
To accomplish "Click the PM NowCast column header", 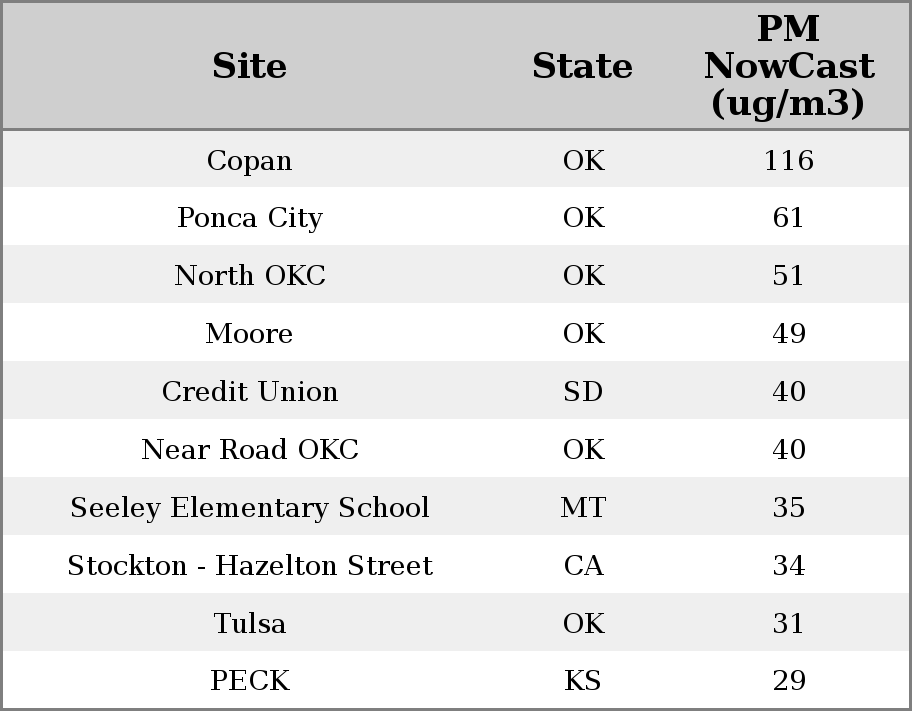I will point(788,66).
